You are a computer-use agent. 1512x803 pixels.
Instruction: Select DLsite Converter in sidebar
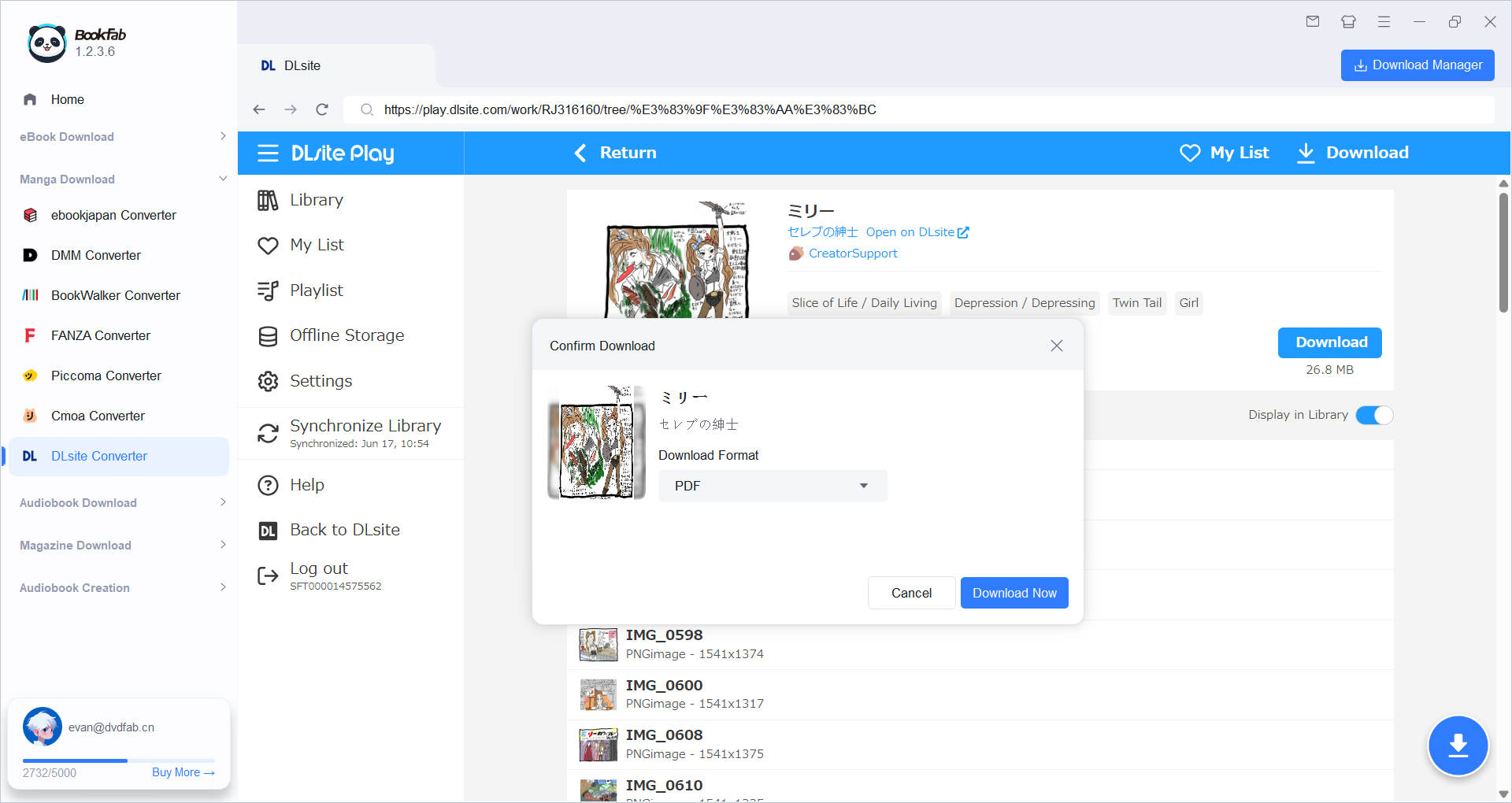[x=119, y=456]
